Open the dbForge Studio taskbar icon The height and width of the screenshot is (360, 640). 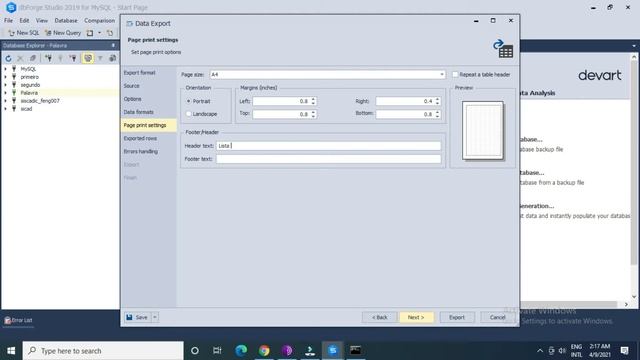click(333, 351)
